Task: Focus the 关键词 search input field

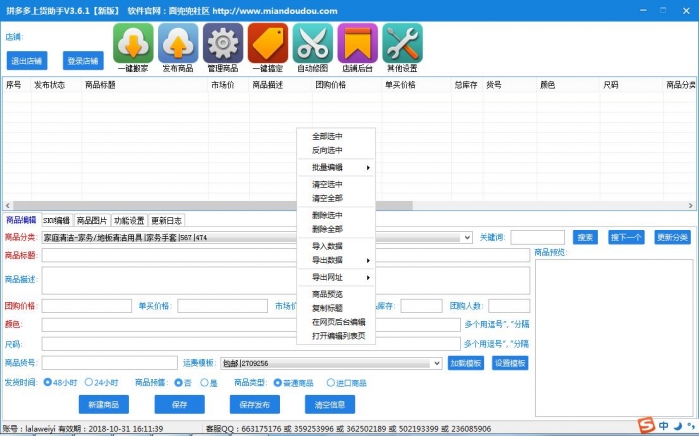Action: point(538,237)
